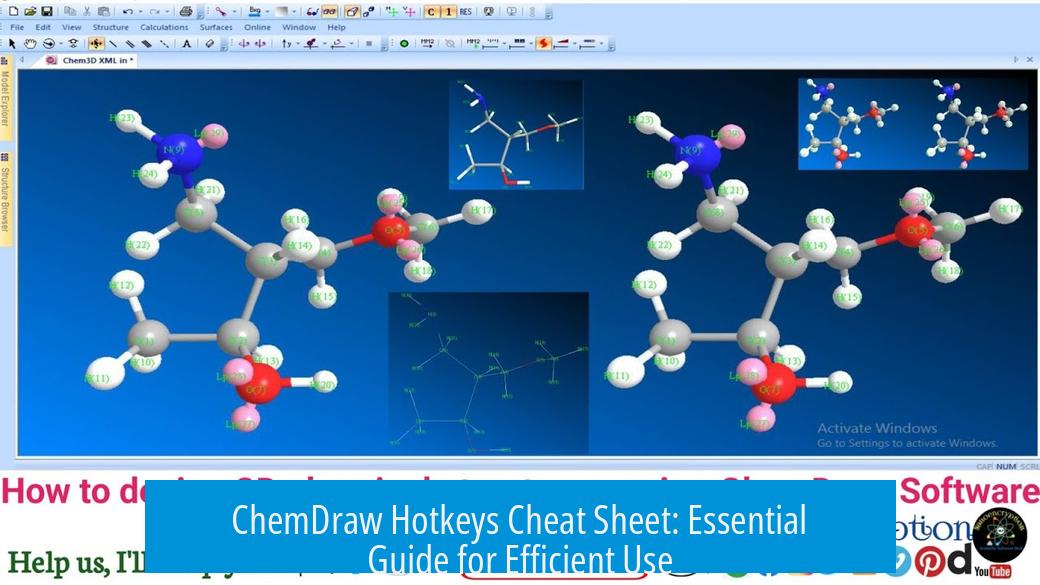Undo the last action
This screenshot has width=1040, height=585.
127,11
